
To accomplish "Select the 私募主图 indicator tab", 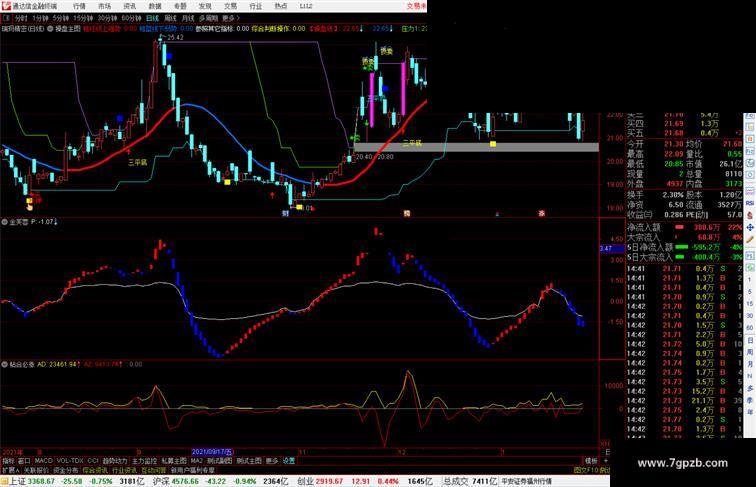I will tap(174, 461).
